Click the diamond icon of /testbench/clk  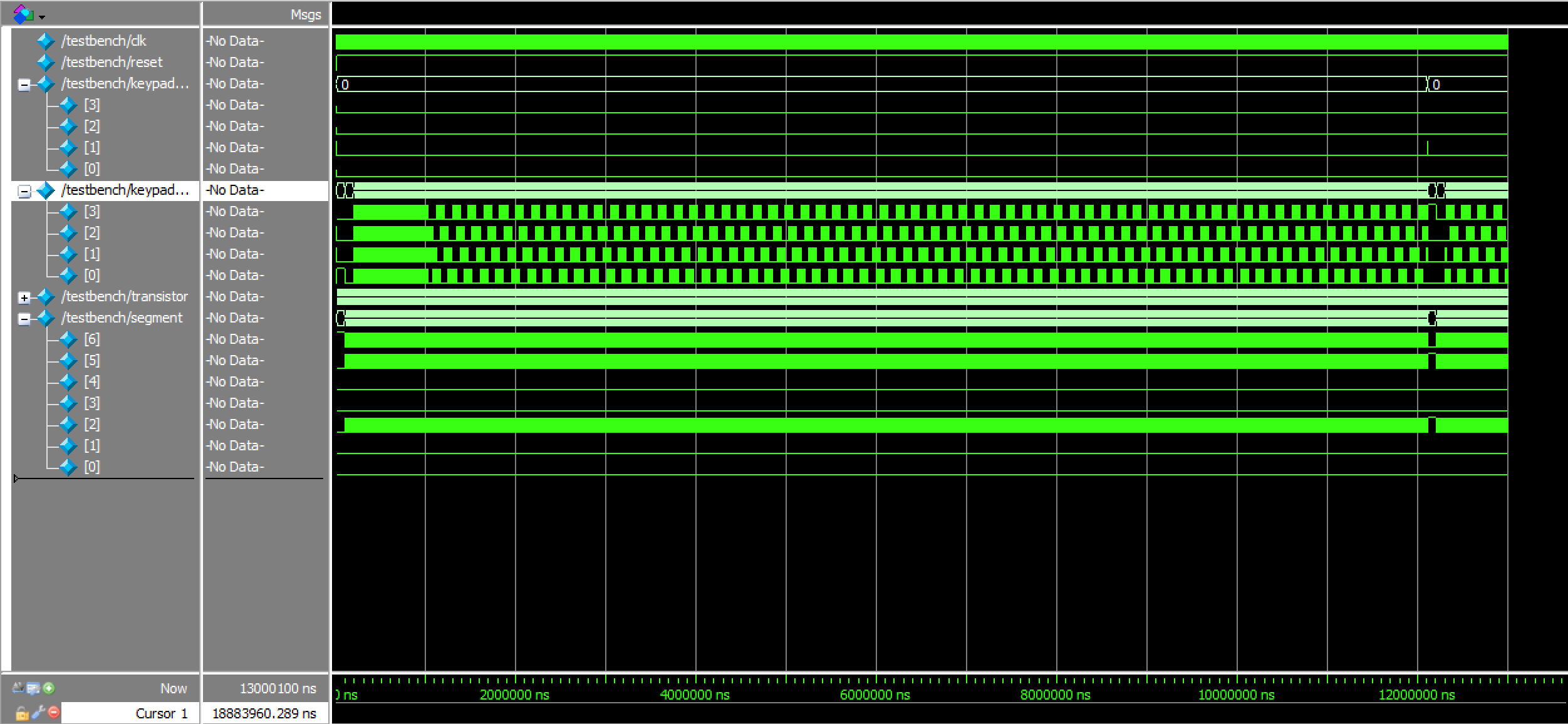tap(45, 41)
